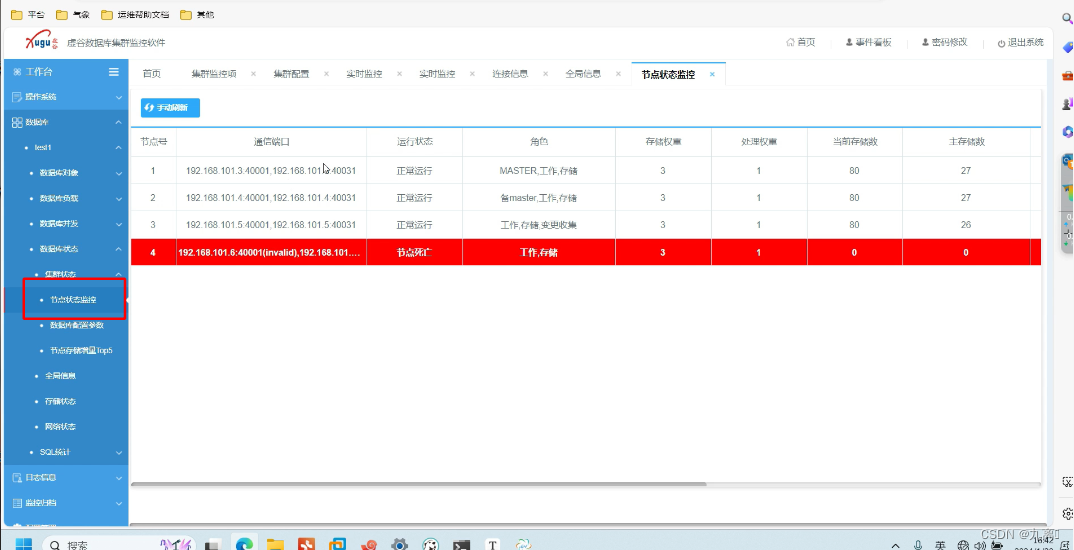Select the active 节点状态监控 tab
The width and height of the screenshot is (1074, 550).
pyautogui.click(x=669, y=74)
